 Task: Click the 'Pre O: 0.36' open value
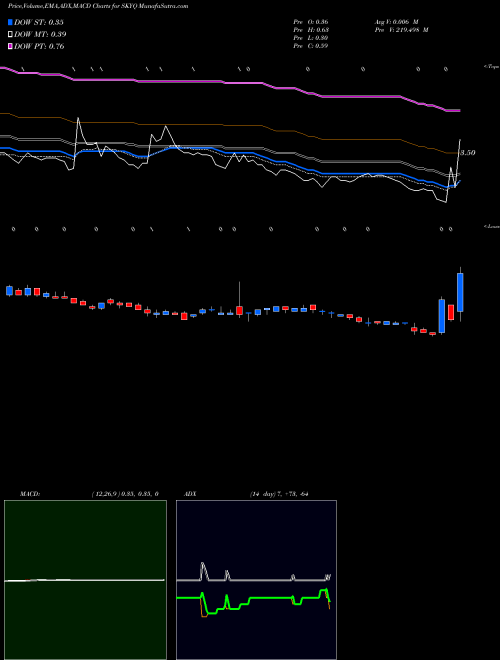pyautogui.click(x=311, y=22)
